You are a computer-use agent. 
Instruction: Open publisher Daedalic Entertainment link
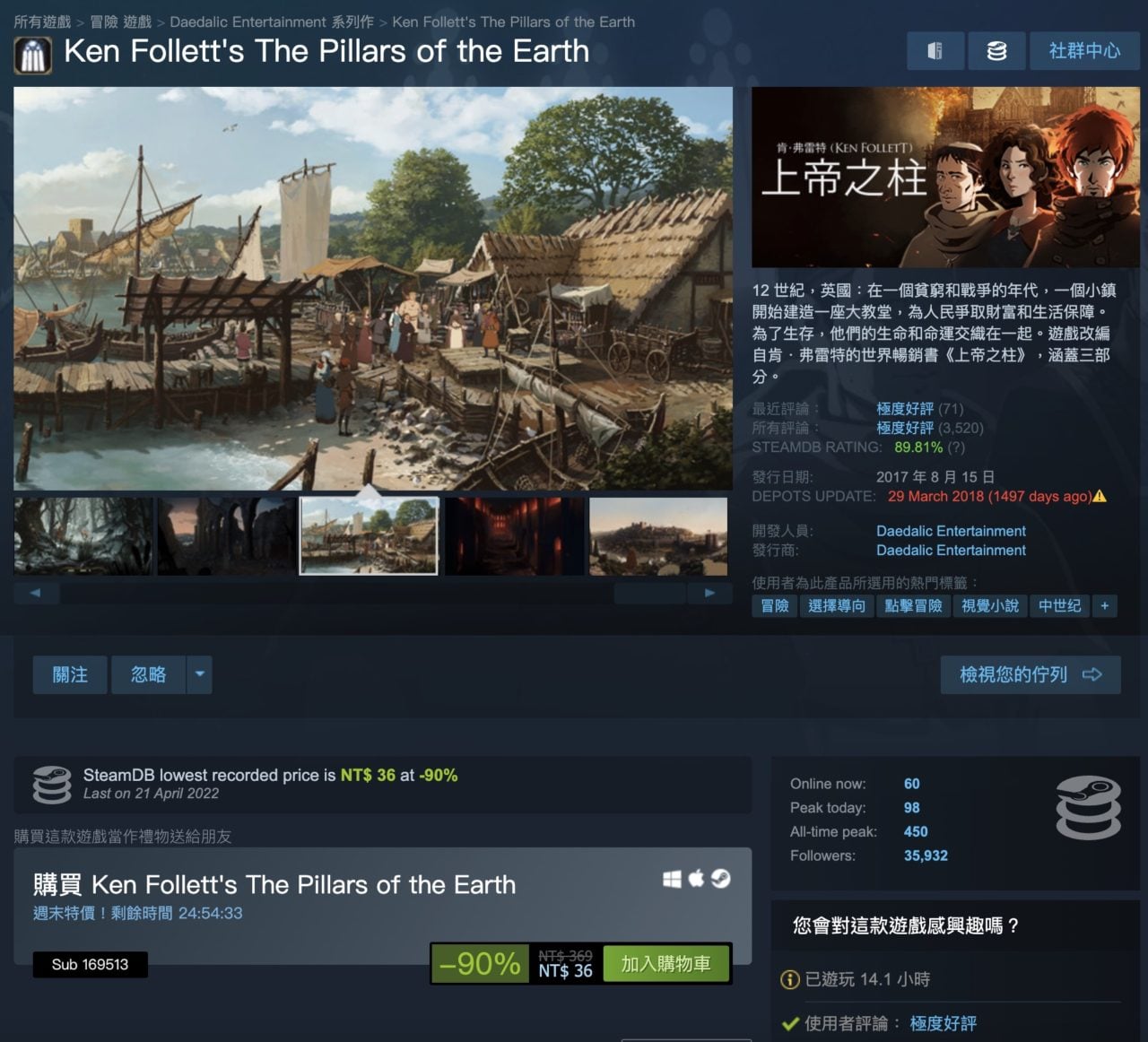pyautogui.click(x=951, y=550)
